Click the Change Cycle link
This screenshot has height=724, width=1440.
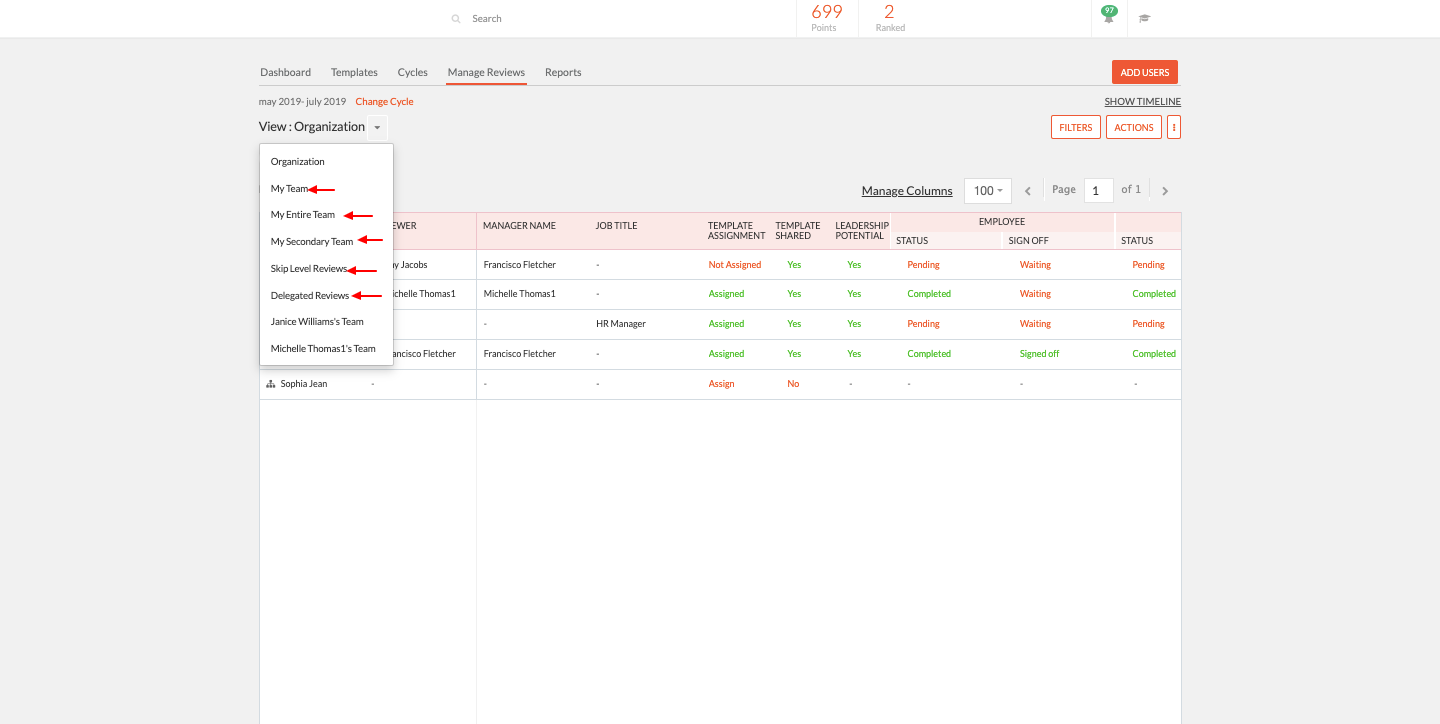384,102
